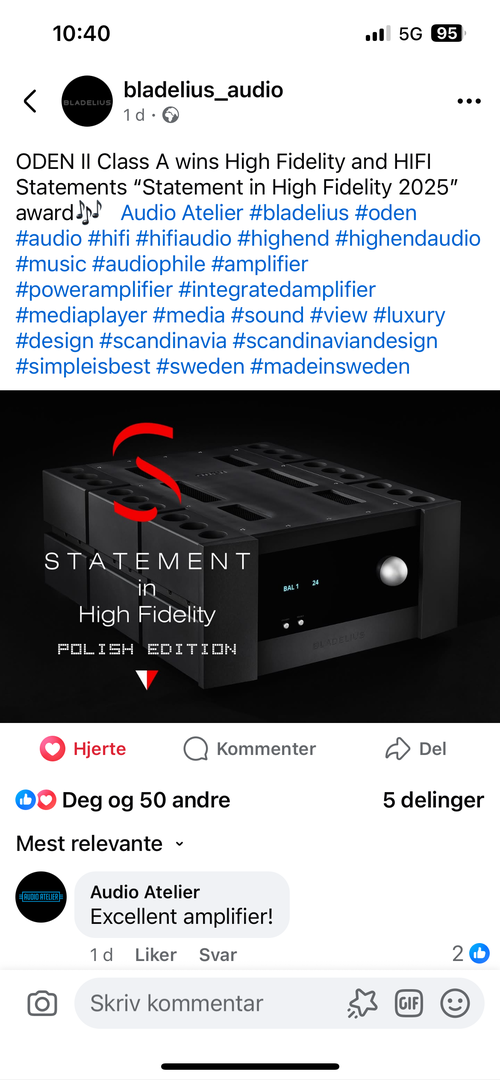Viewport: 500px width, 1080px height.
Task: Tap the camera icon beside comment field
Action: point(42,1003)
